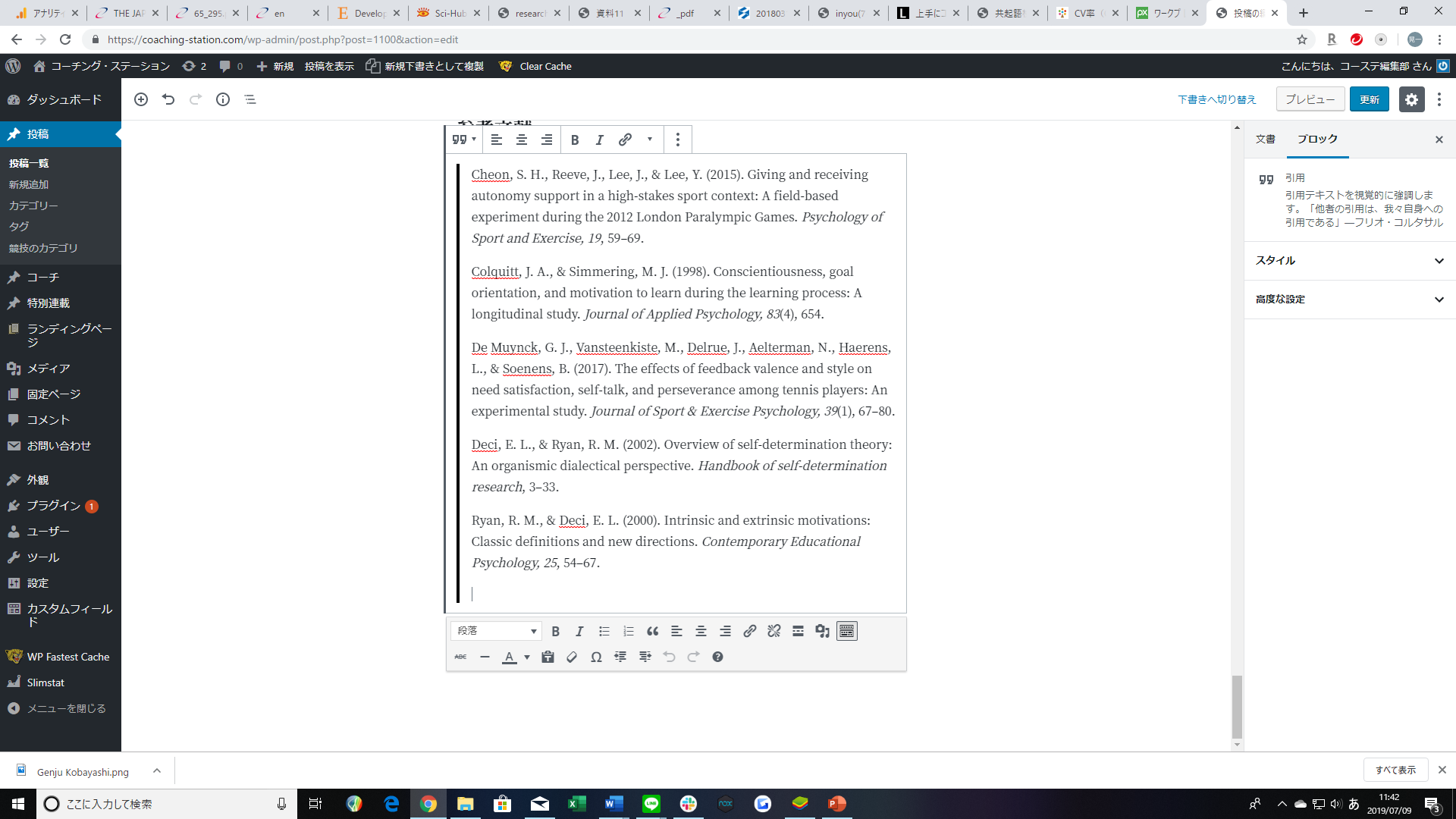Open Excel from the taskbar
This screenshot has width=1456, height=819.
tap(576, 803)
